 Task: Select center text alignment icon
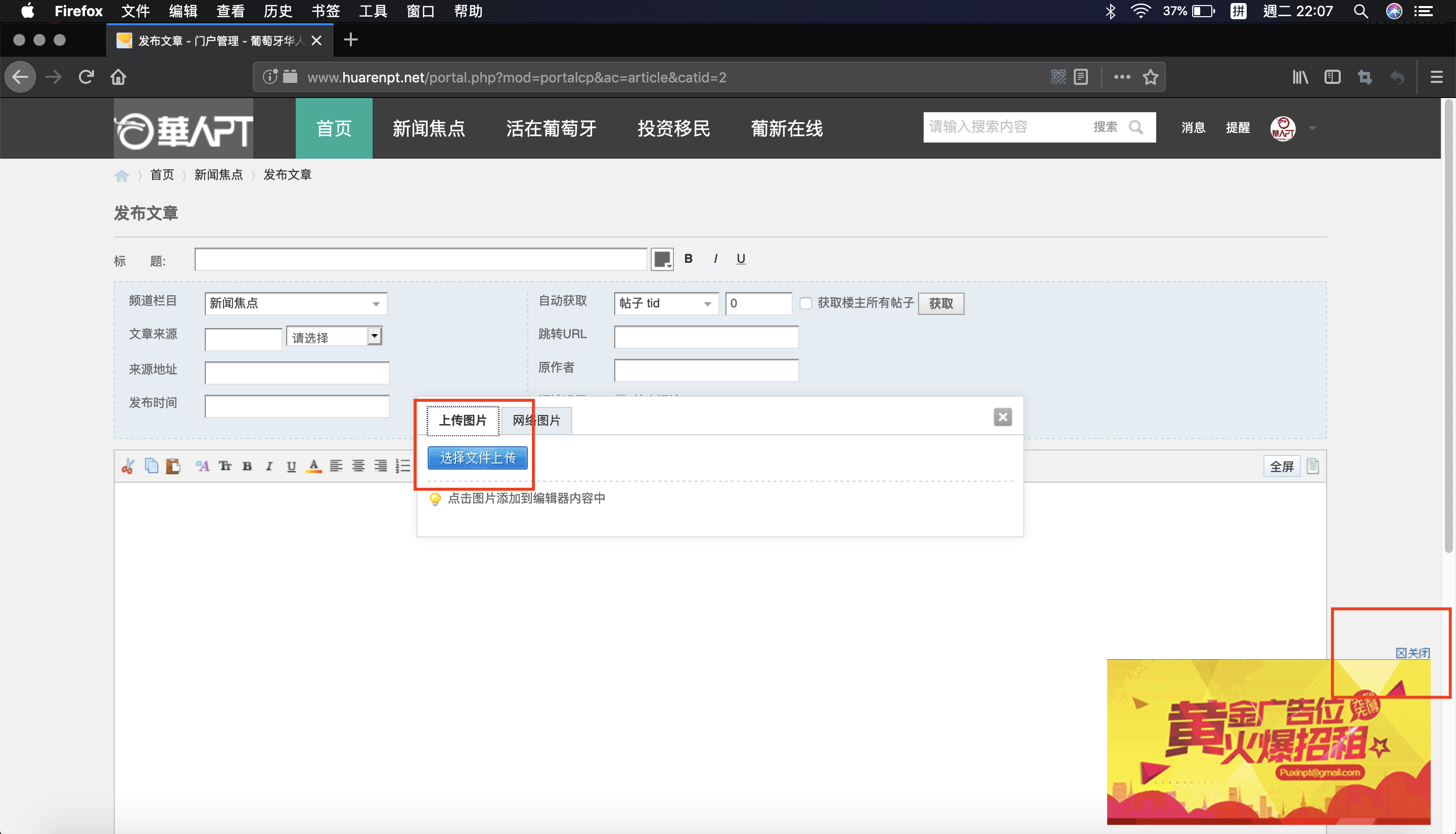[x=358, y=466]
